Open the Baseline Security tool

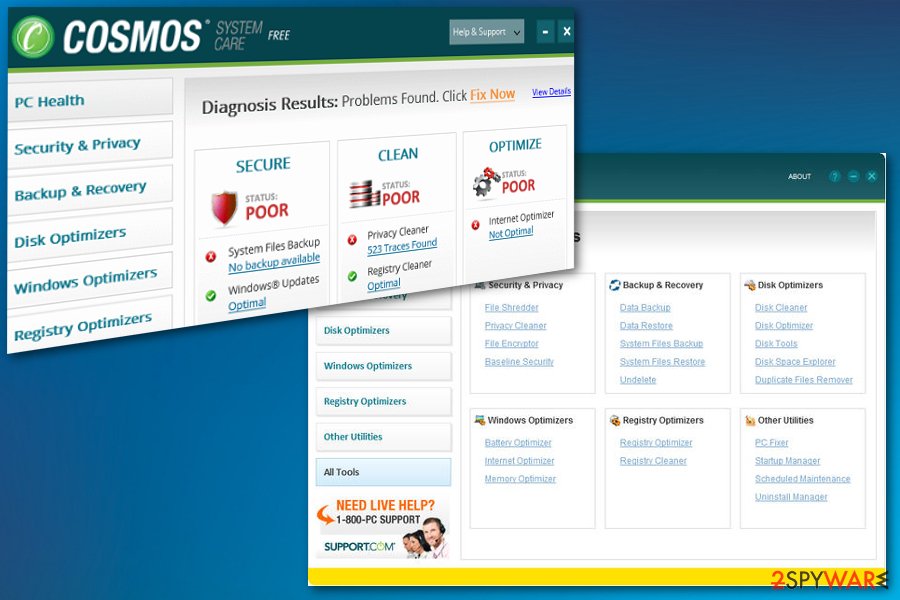click(519, 362)
